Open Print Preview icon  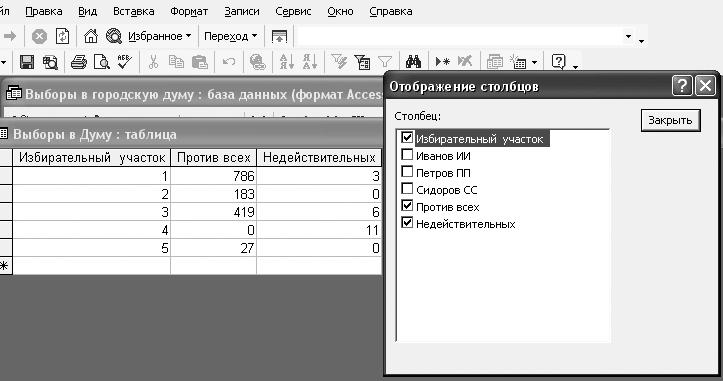[101, 62]
